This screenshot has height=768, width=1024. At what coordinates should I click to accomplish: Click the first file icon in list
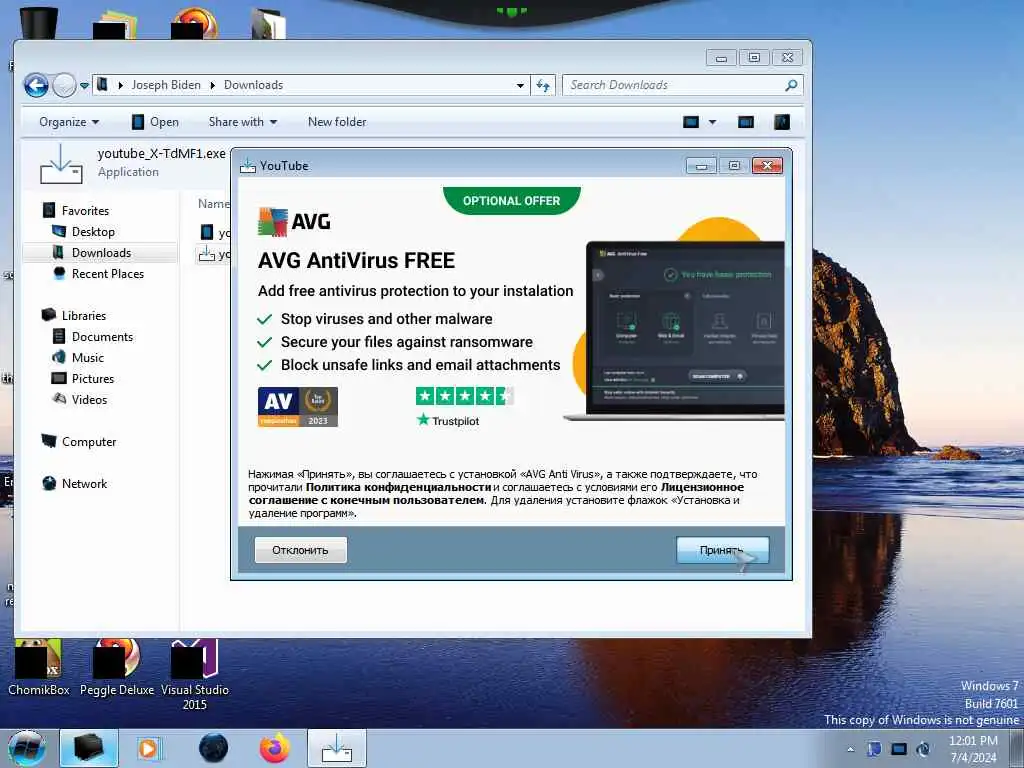click(x=207, y=232)
